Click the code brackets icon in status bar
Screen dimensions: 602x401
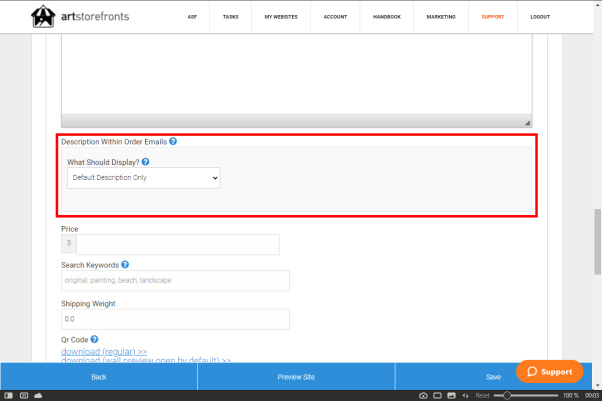[x=465, y=396]
